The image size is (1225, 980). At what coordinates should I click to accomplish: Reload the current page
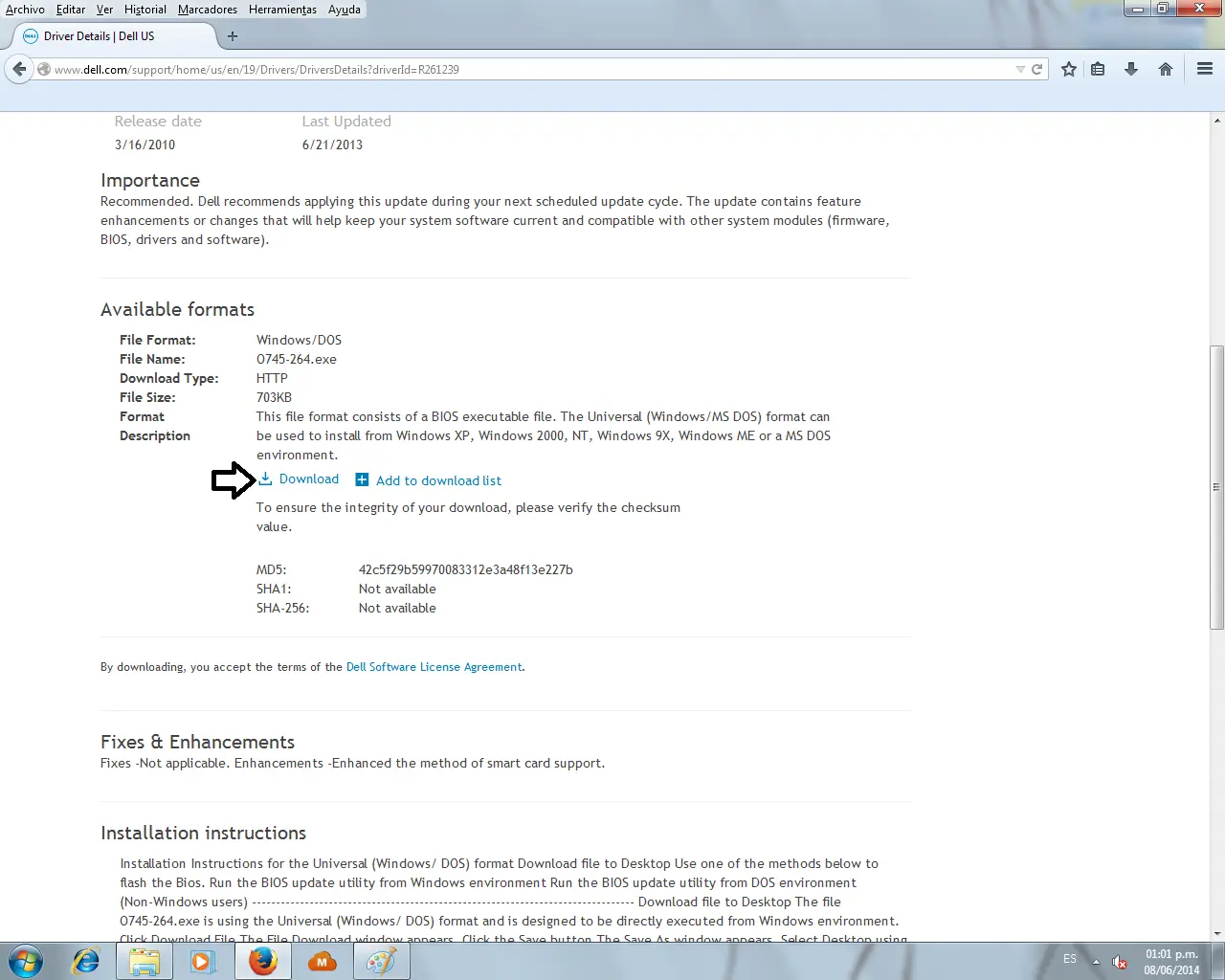click(1036, 69)
